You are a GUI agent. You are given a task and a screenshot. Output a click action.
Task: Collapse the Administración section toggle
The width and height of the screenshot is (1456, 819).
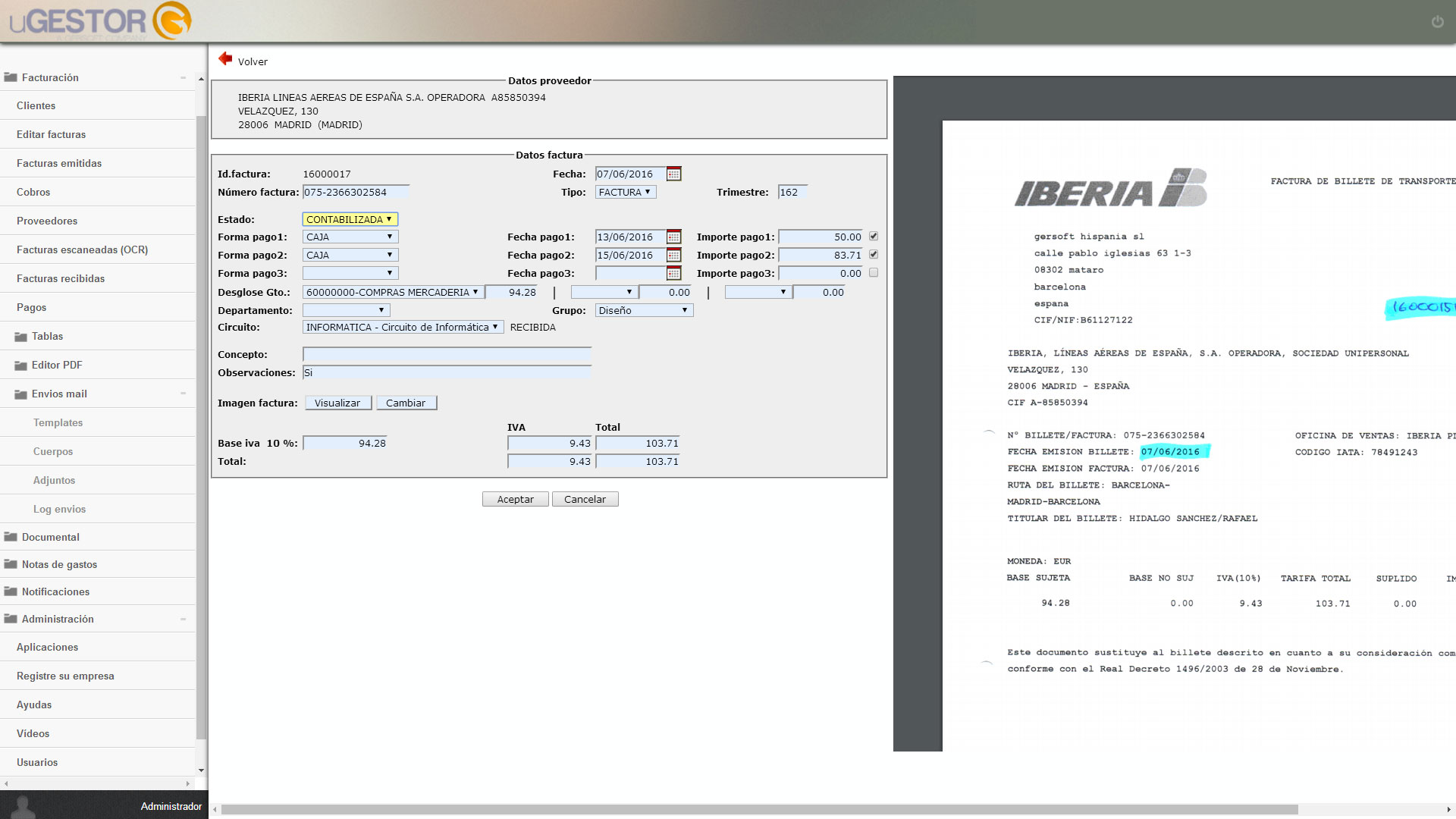pos(183,619)
